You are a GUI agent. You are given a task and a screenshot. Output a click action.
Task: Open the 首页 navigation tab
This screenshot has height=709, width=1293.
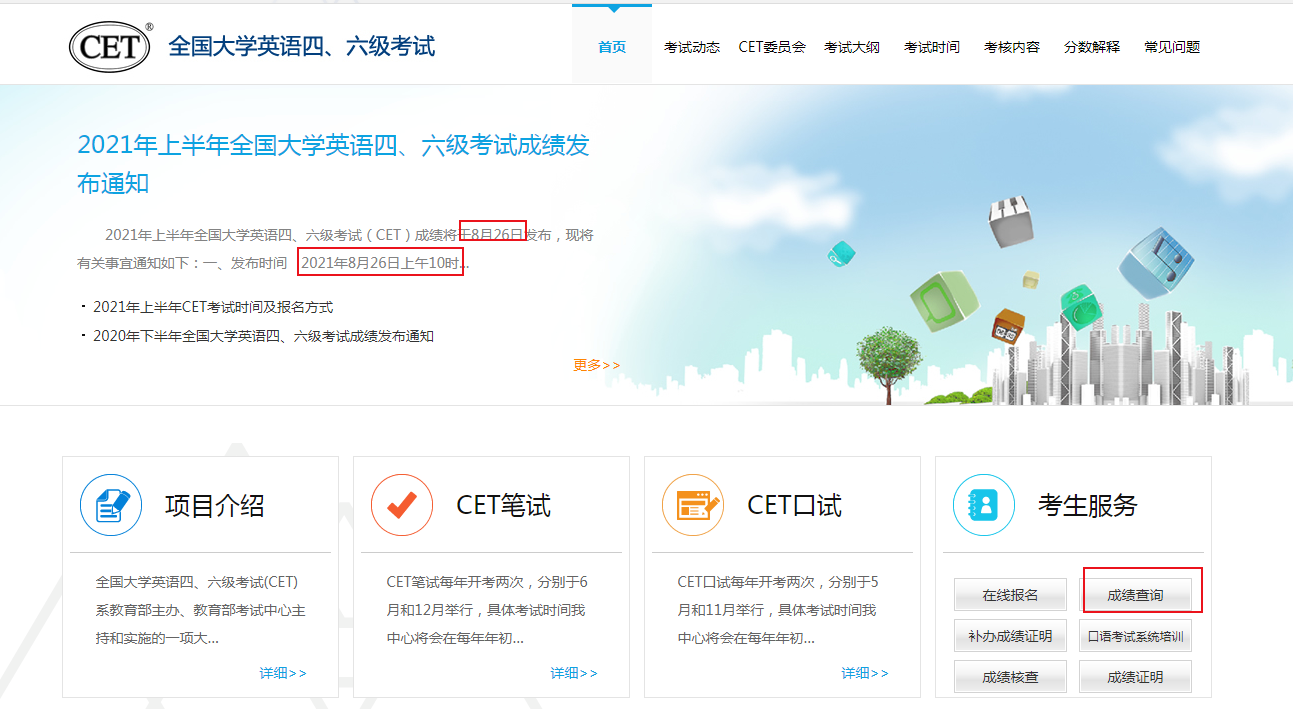(612, 47)
